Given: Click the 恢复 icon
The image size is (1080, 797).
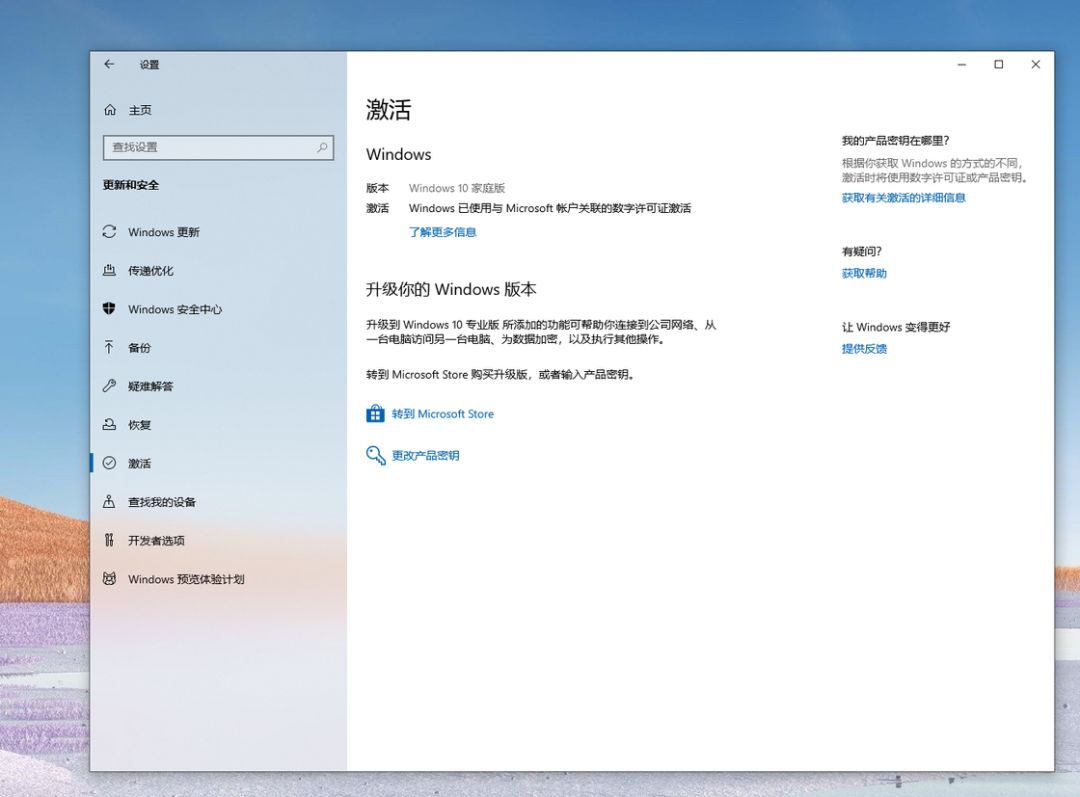Looking at the screenshot, I should point(110,424).
